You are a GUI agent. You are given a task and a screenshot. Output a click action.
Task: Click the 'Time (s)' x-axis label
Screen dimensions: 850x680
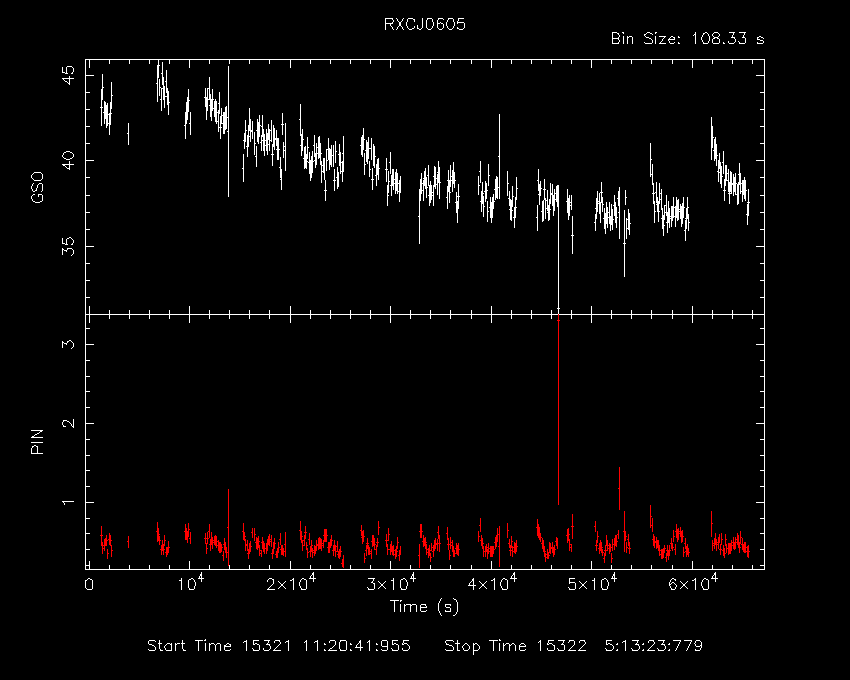coord(424,606)
